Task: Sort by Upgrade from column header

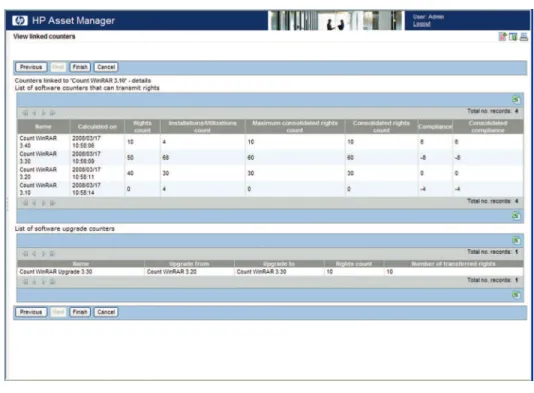Action: click(189, 264)
